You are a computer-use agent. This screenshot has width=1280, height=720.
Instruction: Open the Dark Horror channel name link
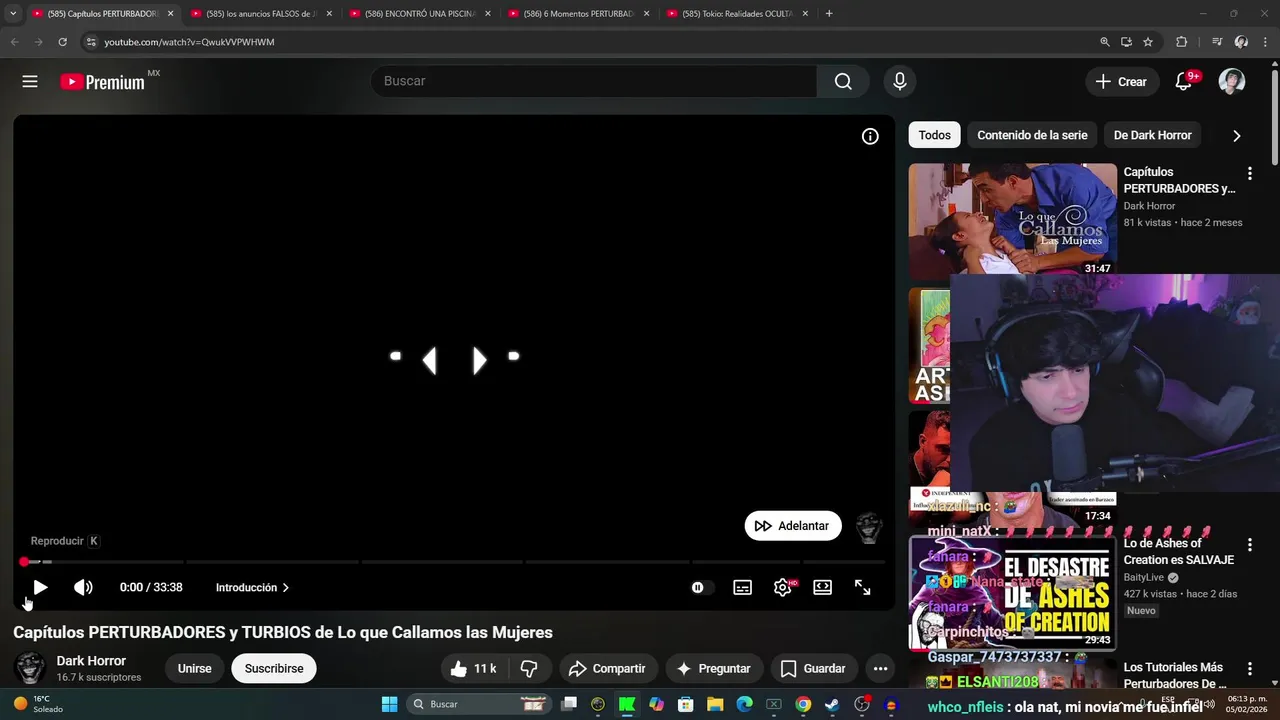(91, 661)
